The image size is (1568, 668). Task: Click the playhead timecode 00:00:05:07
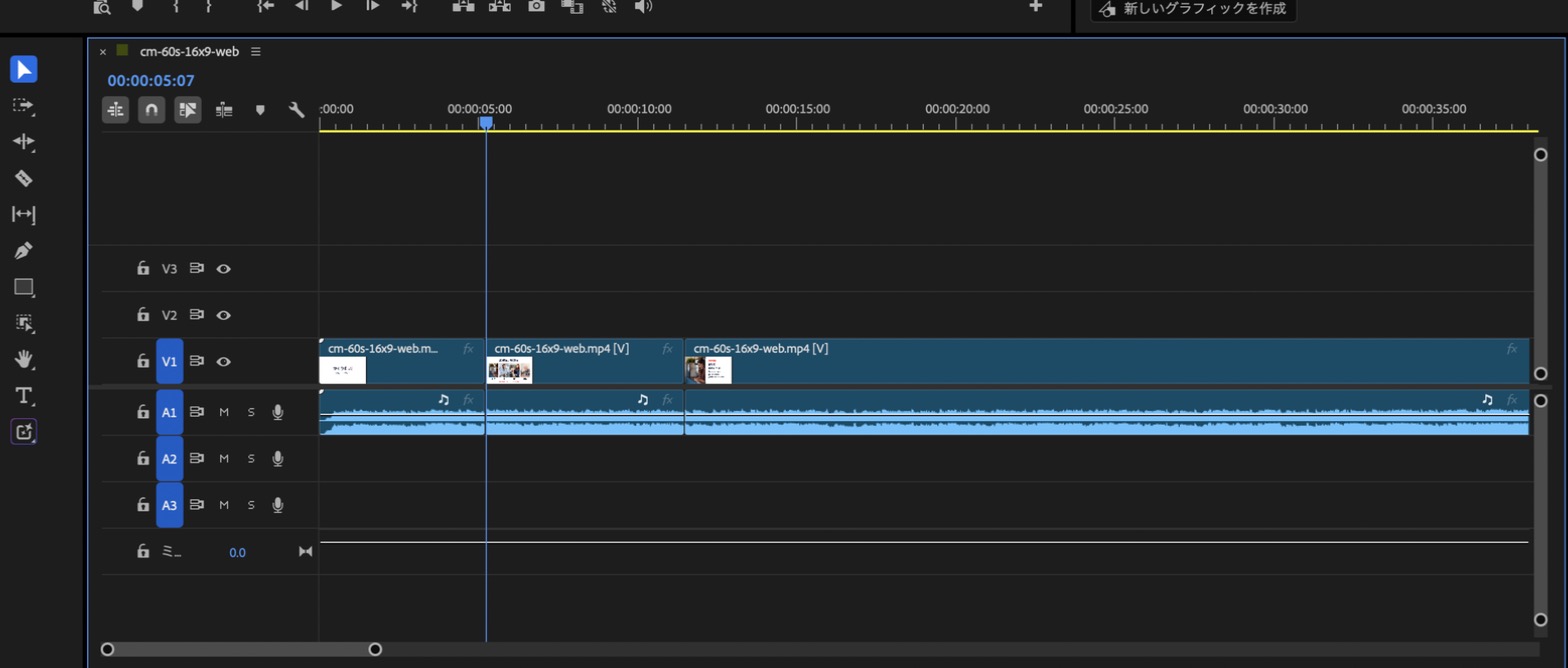[x=151, y=81]
